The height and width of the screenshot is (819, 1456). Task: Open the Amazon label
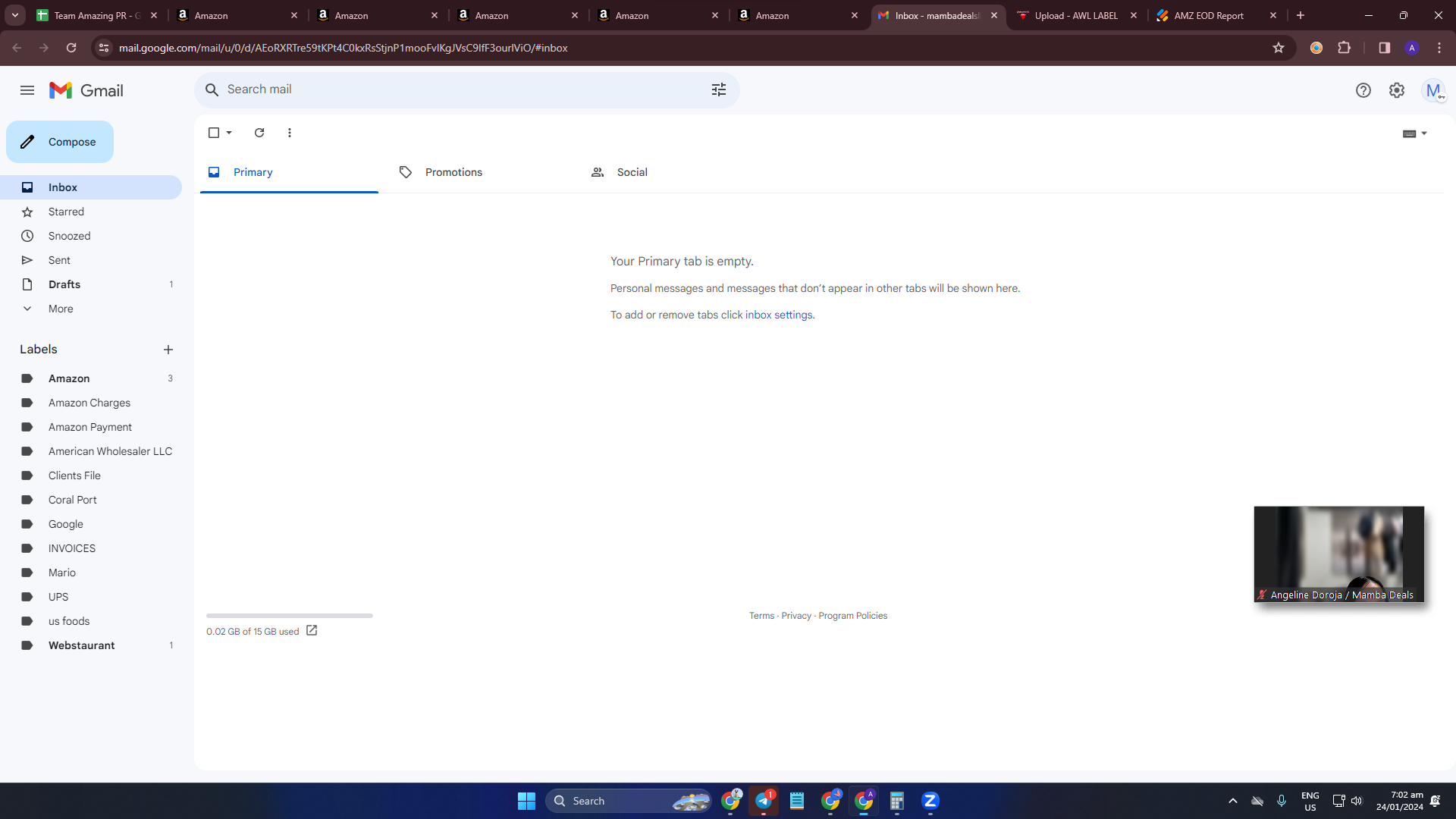point(91,378)
